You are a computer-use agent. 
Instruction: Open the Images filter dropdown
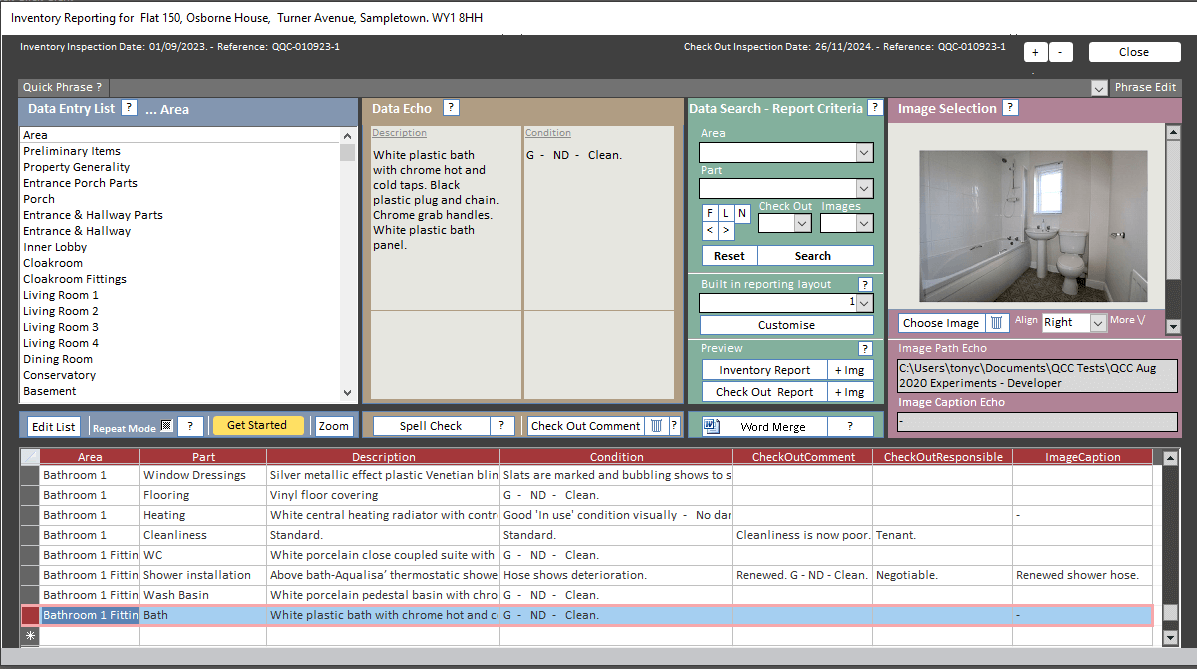863,224
